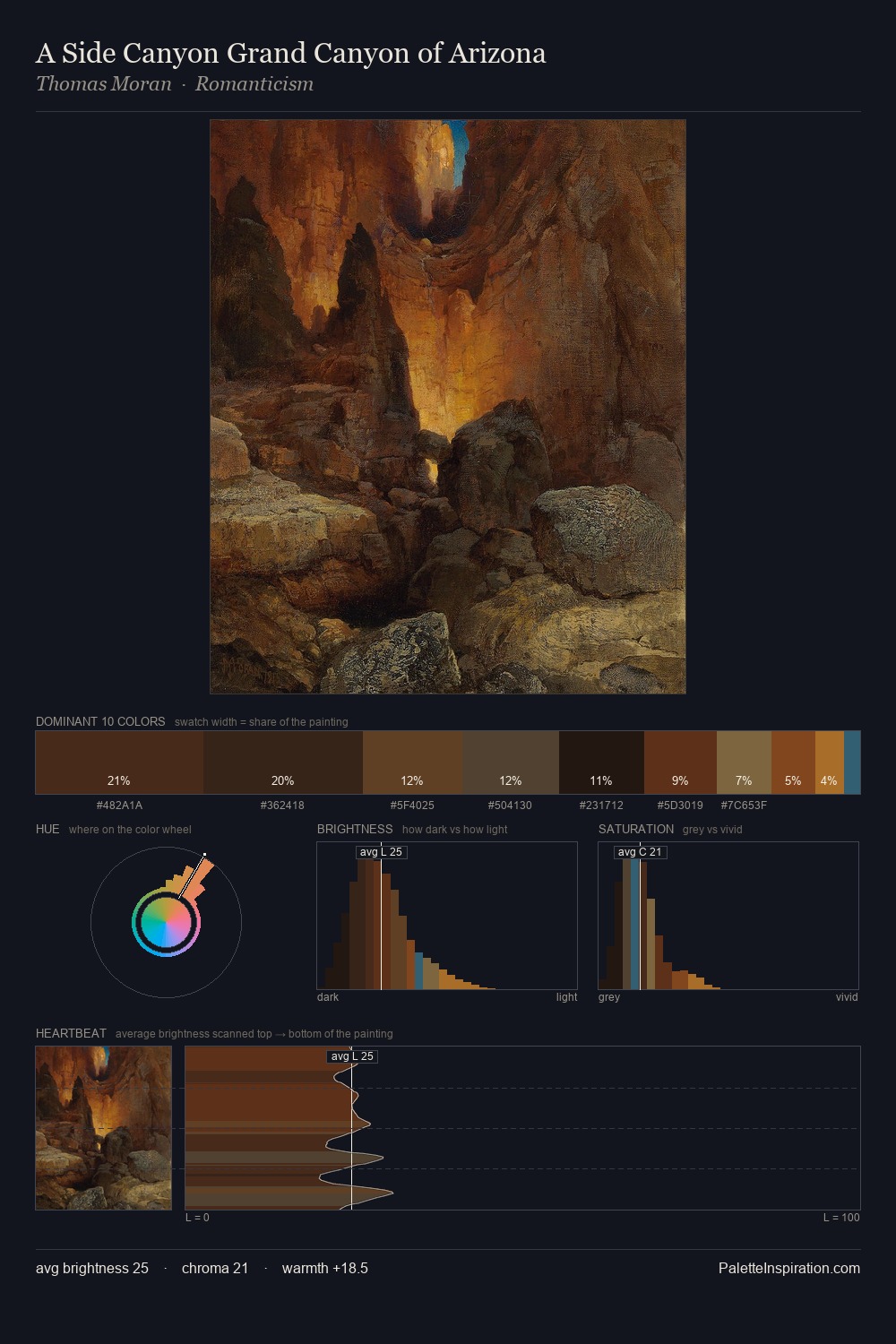This screenshot has width=896, height=1344.
Task: Click the PaletteInspiration.com link
Action: pyautogui.click(x=789, y=1268)
